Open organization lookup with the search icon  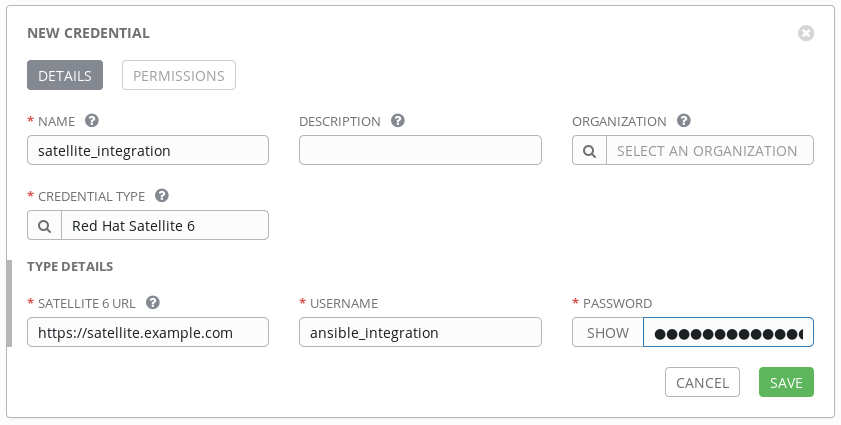[x=589, y=150]
